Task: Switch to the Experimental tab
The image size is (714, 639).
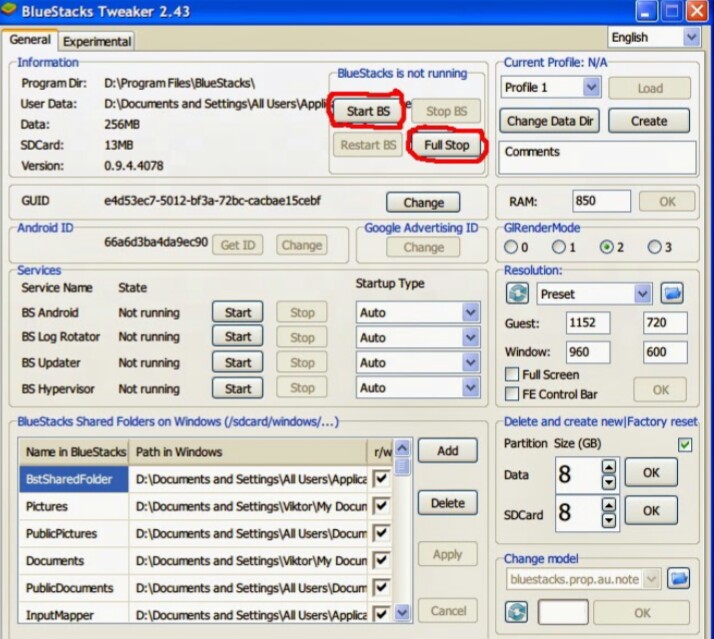Action: (96, 41)
